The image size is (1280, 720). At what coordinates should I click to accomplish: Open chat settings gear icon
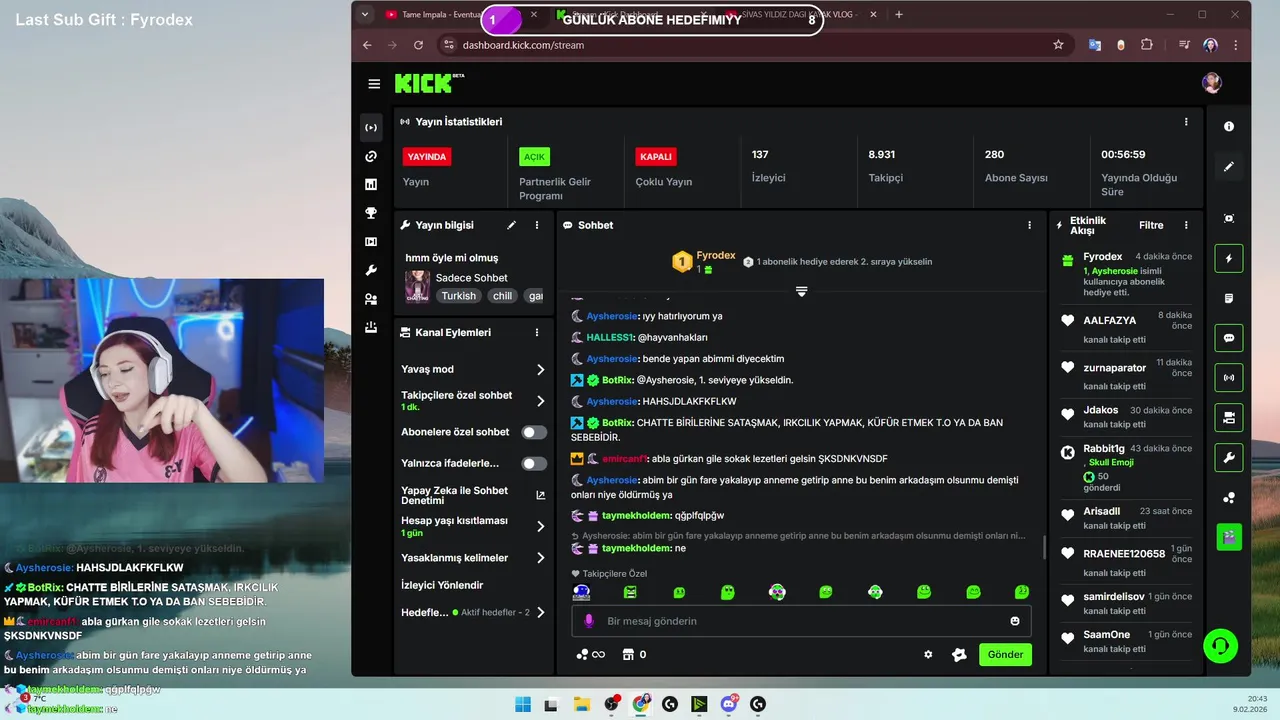click(x=928, y=654)
